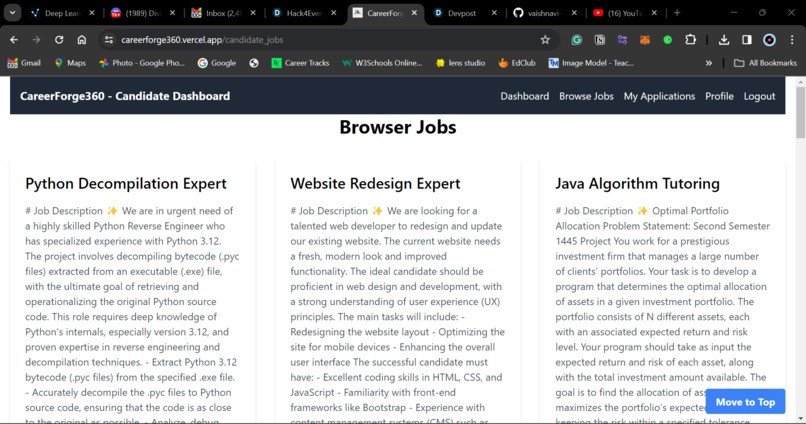Viewport: 806px width, 424px height.
Task: Open Career Tracks bookmark
Action: 300,63
